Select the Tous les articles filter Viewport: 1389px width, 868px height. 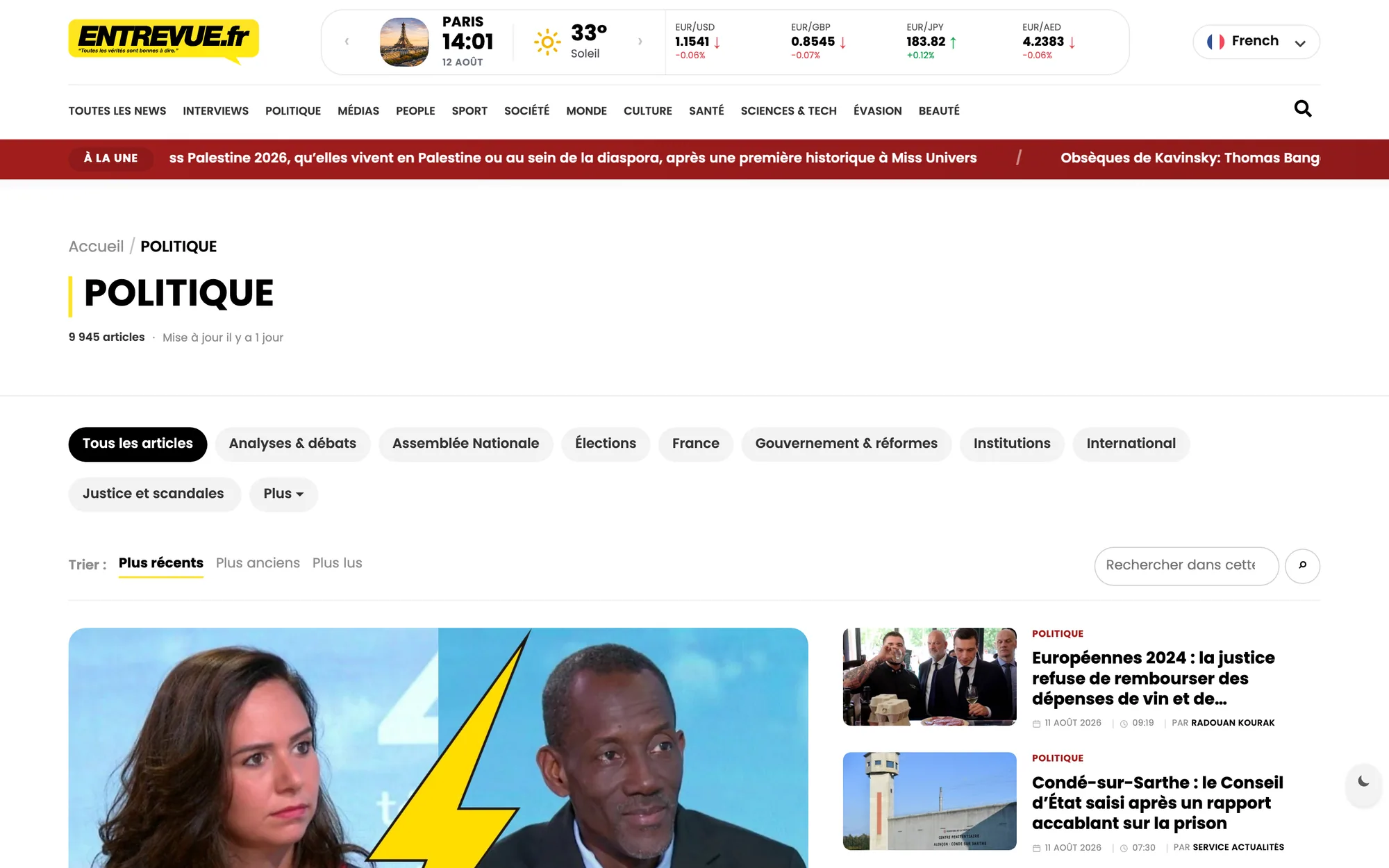click(x=138, y=444)
